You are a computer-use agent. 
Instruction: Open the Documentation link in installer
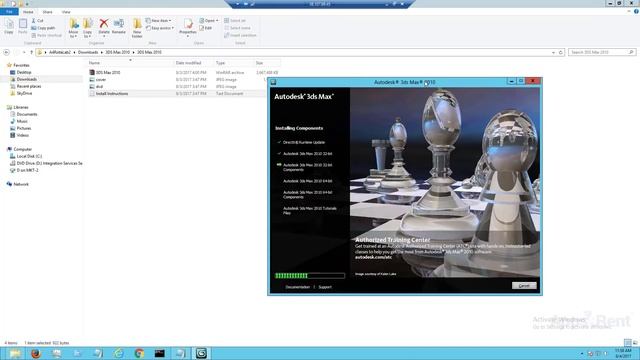pyautogui.click(x=298, y=287)
